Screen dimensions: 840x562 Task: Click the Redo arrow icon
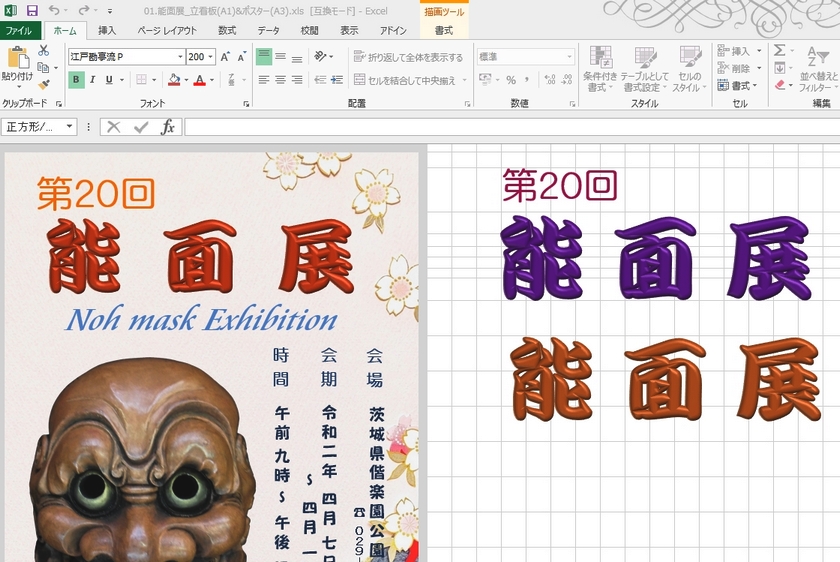[x=84, y=10]
